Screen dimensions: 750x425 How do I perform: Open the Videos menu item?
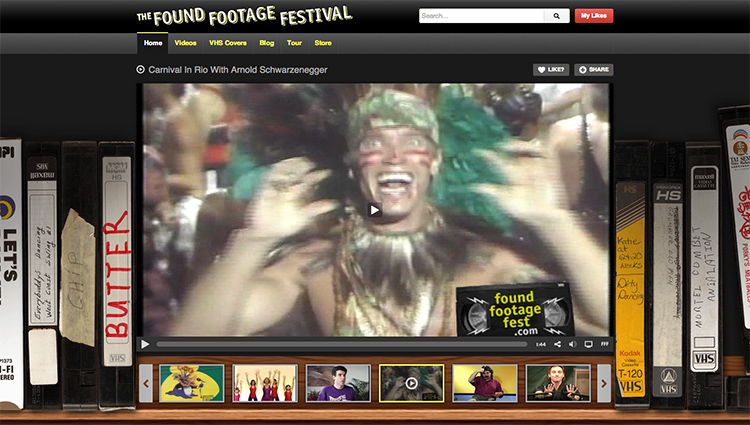(185, 43)
